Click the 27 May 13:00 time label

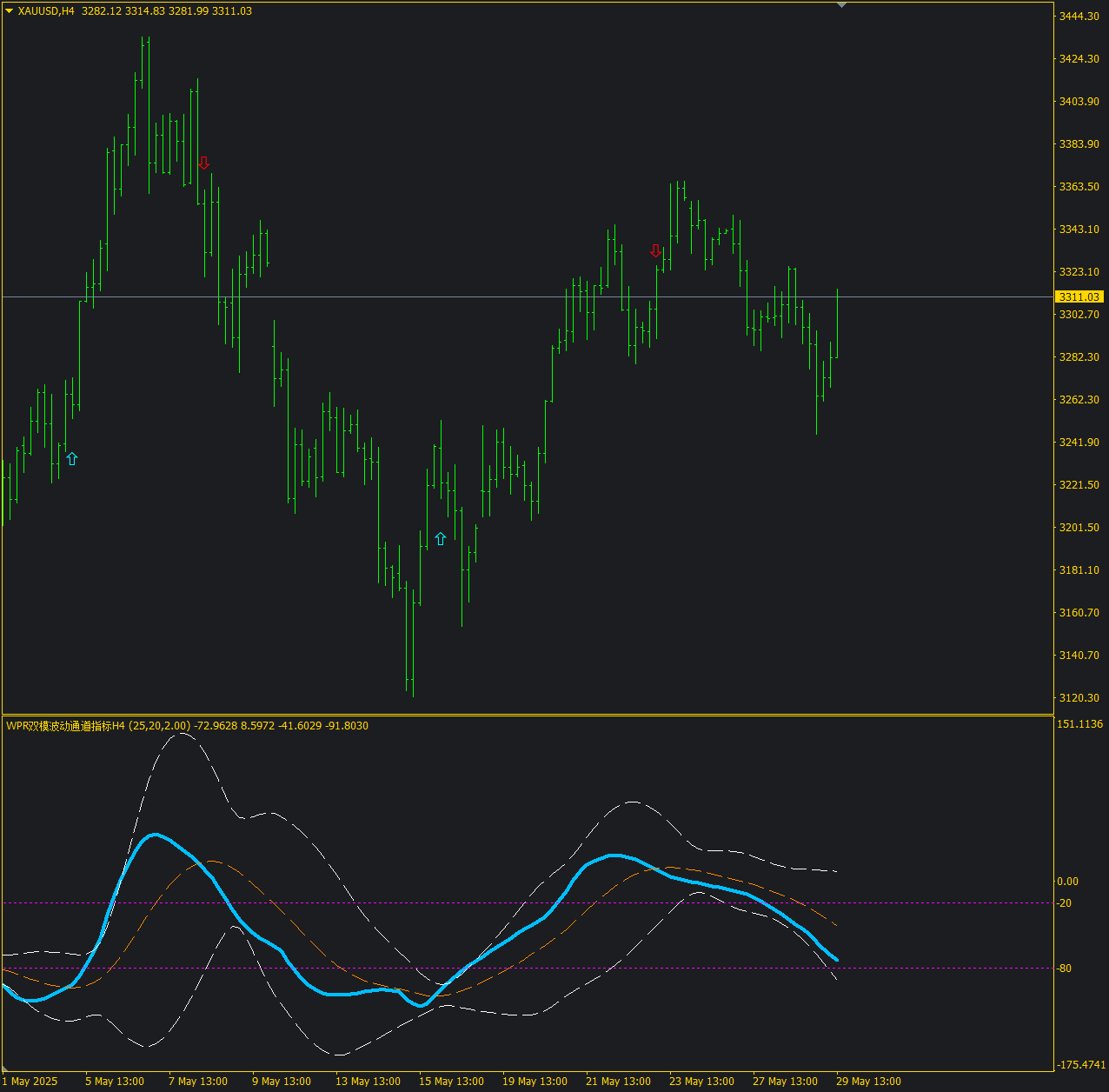click(x=785, y=1082)
